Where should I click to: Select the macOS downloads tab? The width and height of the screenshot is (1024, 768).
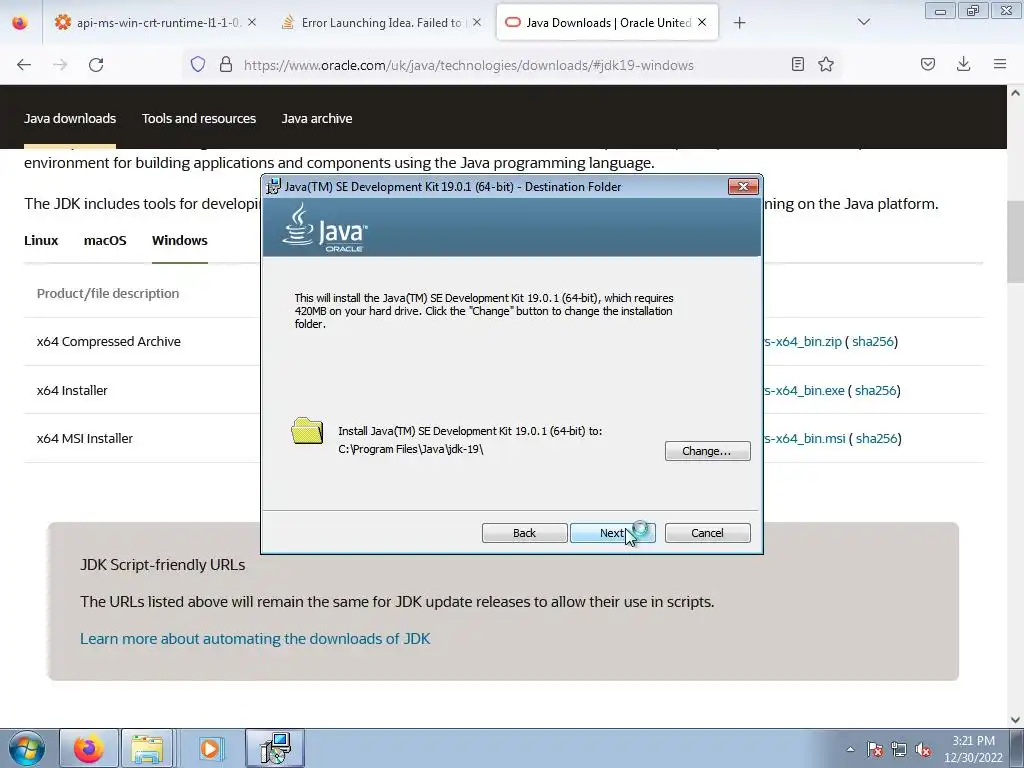pos(105,240)
